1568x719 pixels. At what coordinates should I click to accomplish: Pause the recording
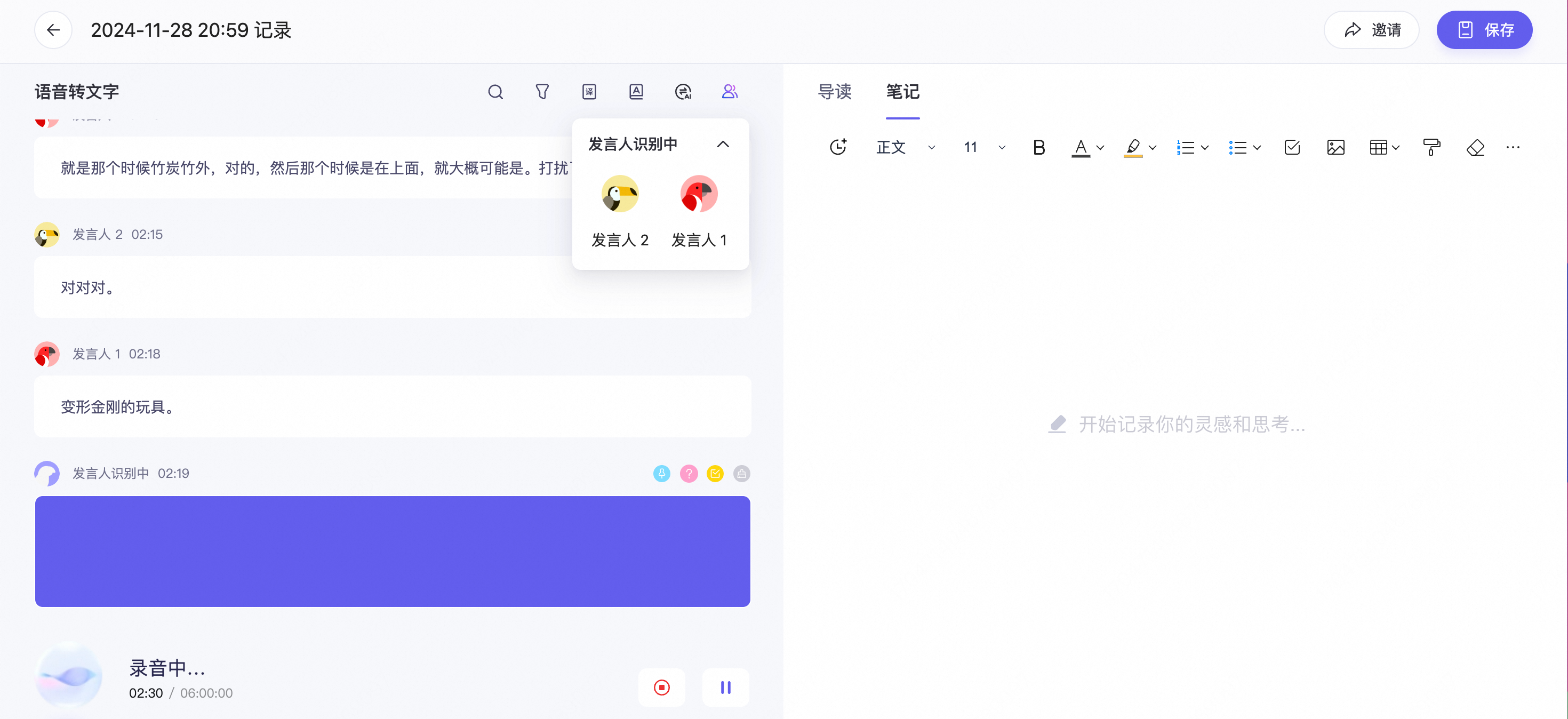pyautogui.click(x=725, y=688)
